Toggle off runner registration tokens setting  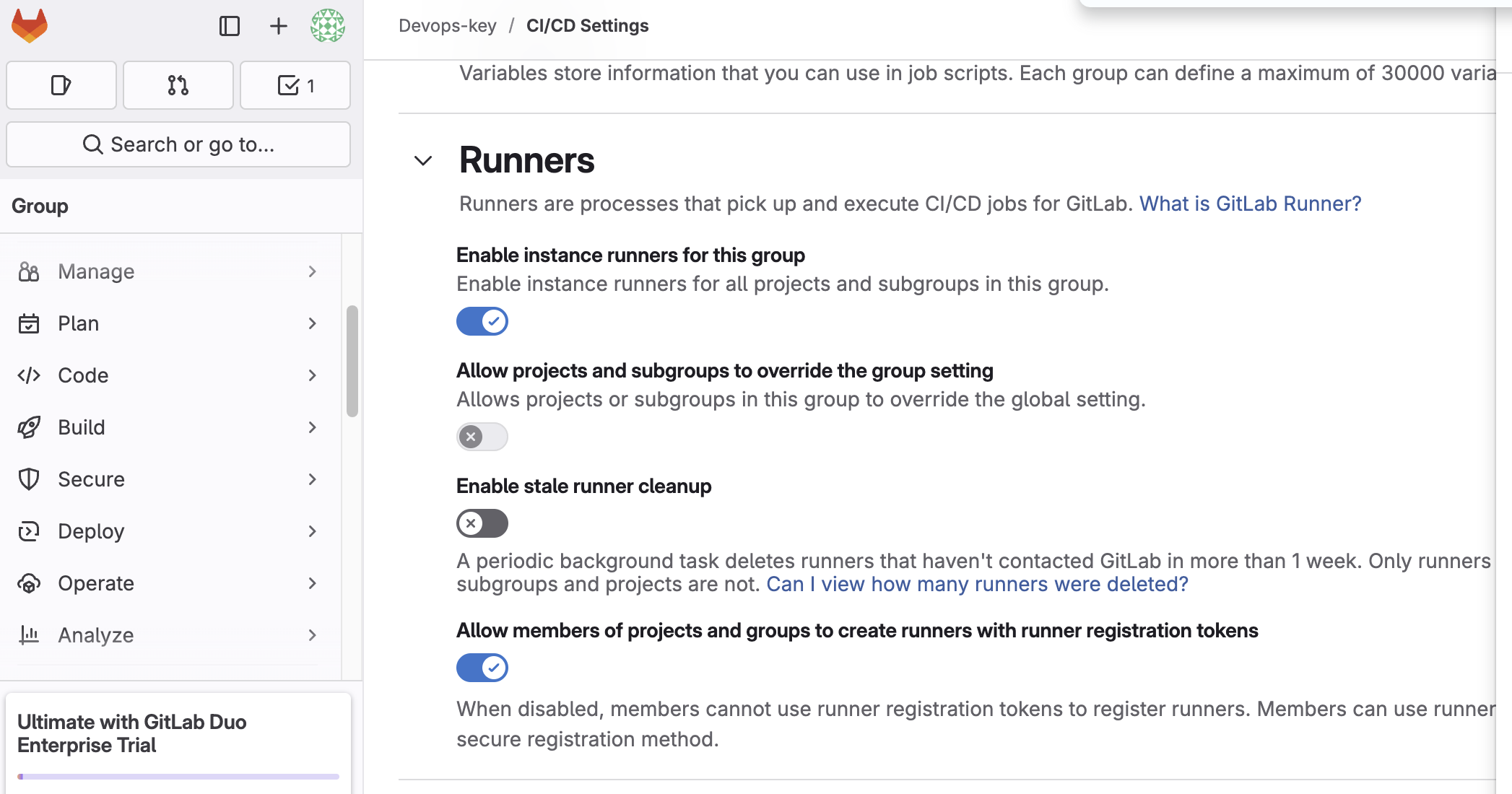click(x=482, y=668)
